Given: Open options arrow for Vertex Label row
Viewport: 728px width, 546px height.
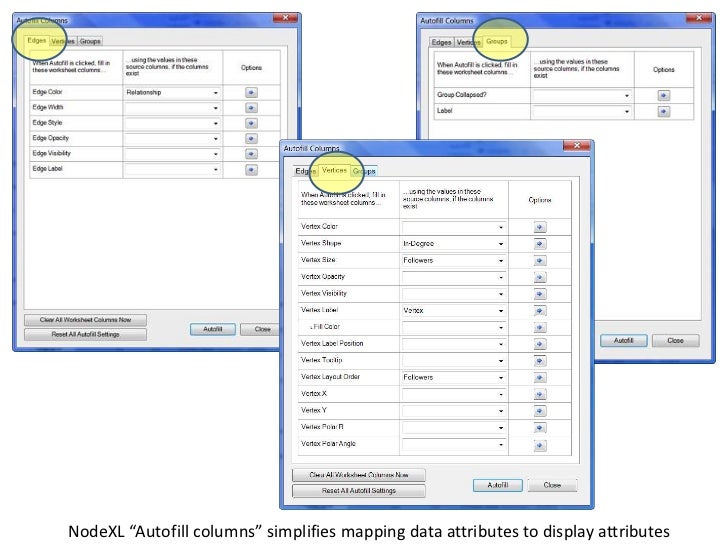Looking at the screenshot, I should coord(540,311).
